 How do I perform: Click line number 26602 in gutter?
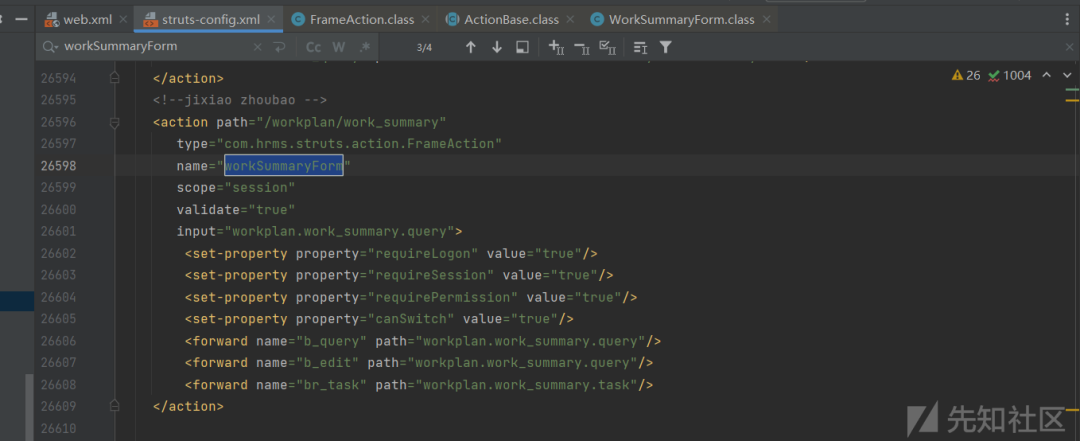59,254
